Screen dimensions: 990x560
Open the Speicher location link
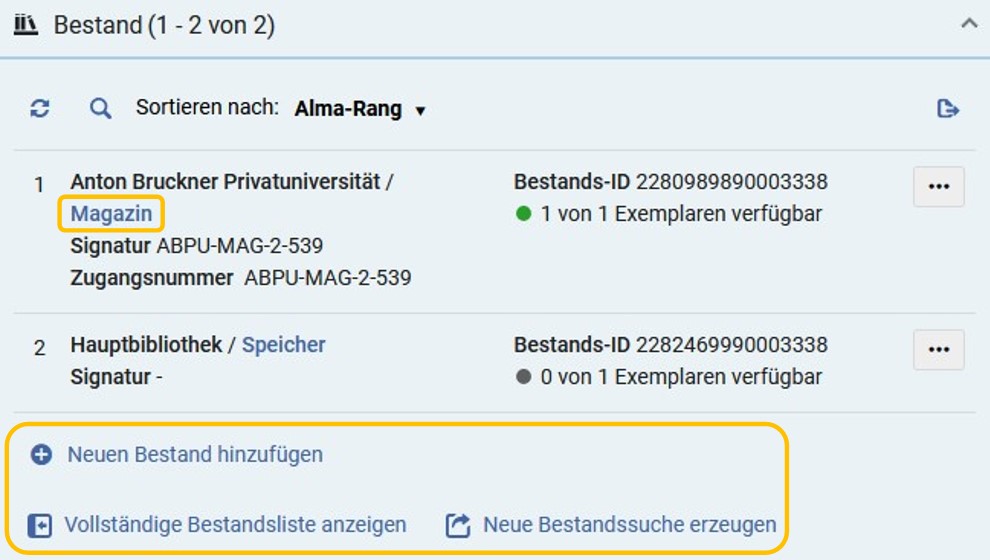[283, 345]
